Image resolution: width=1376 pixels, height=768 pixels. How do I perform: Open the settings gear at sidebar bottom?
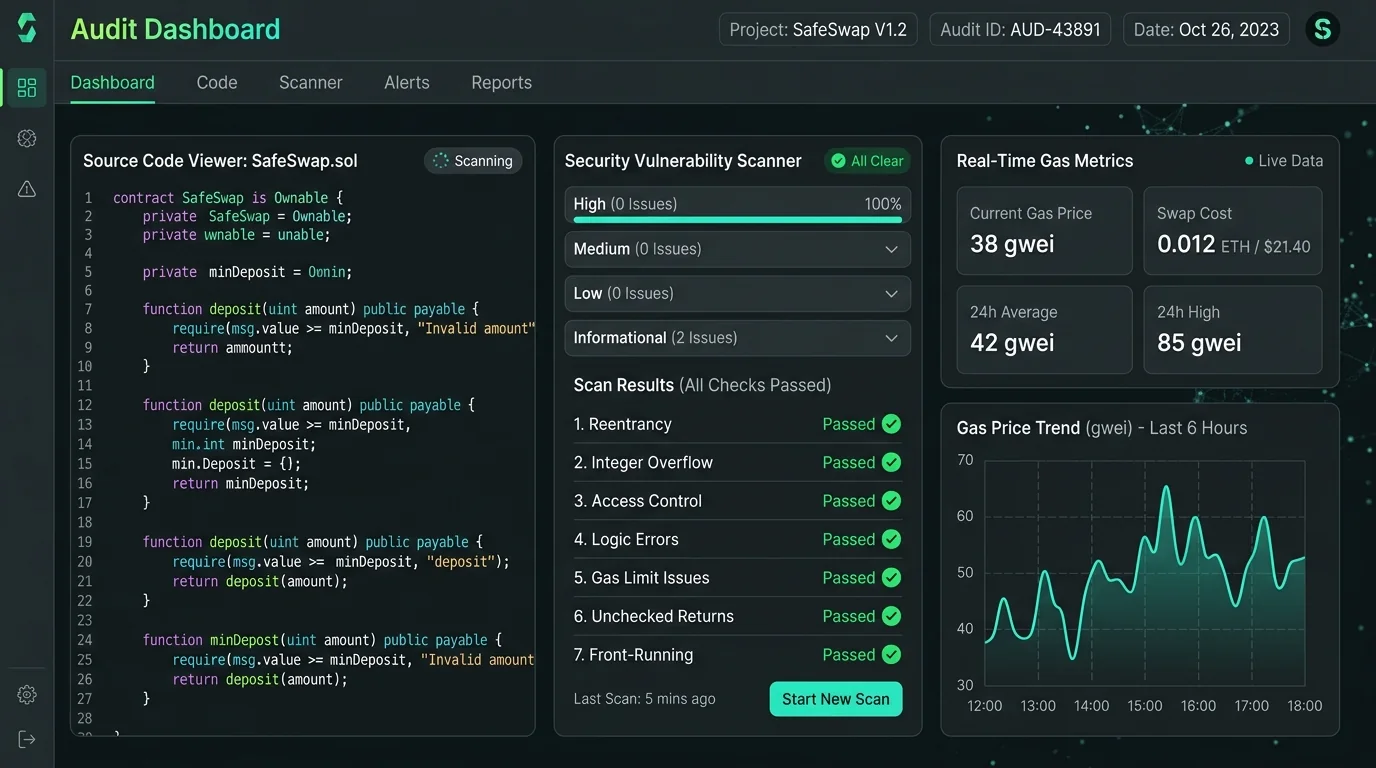pos(27,694)
